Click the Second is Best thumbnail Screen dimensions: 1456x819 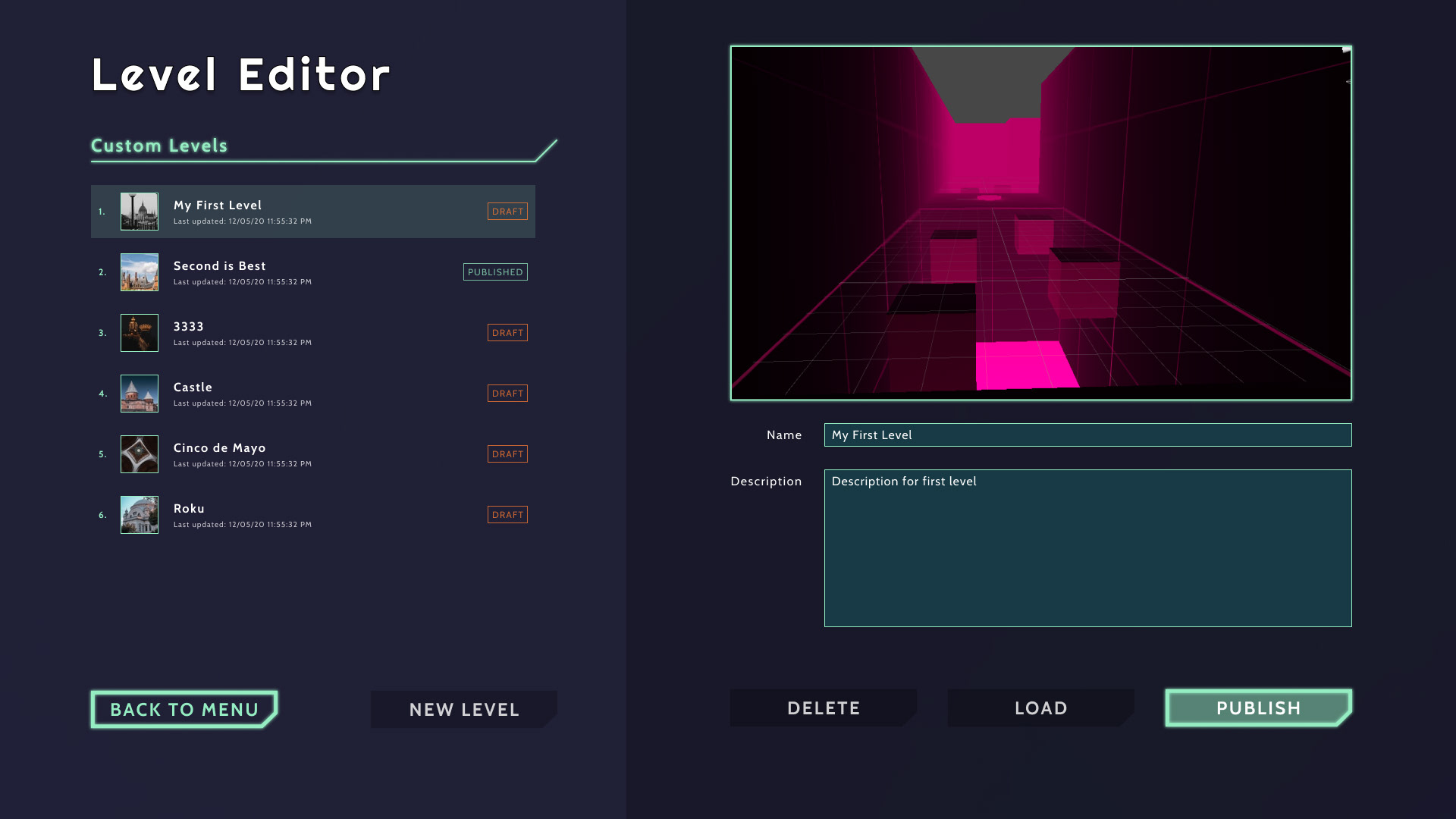click(140, 272)
